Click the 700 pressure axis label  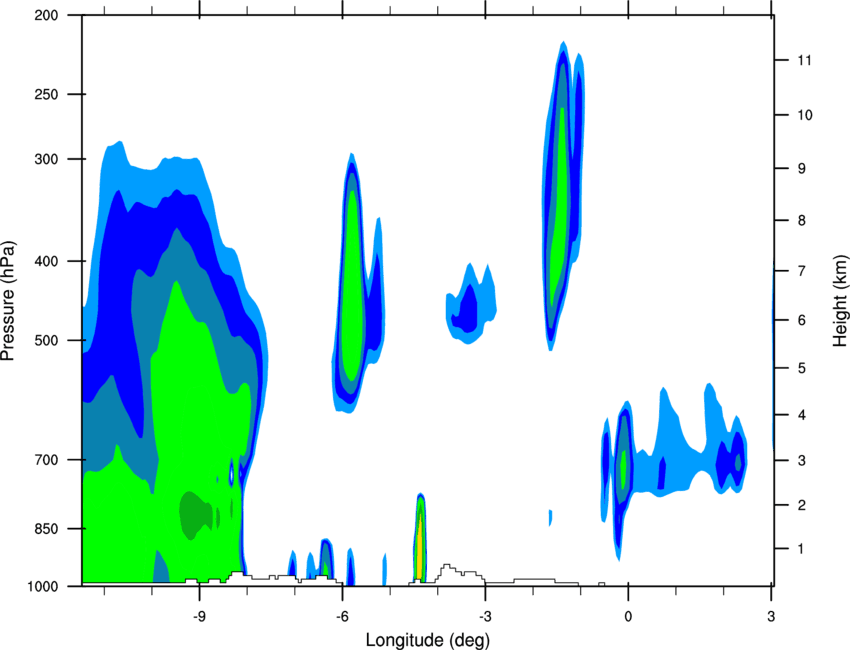click(x=46, y=460)
